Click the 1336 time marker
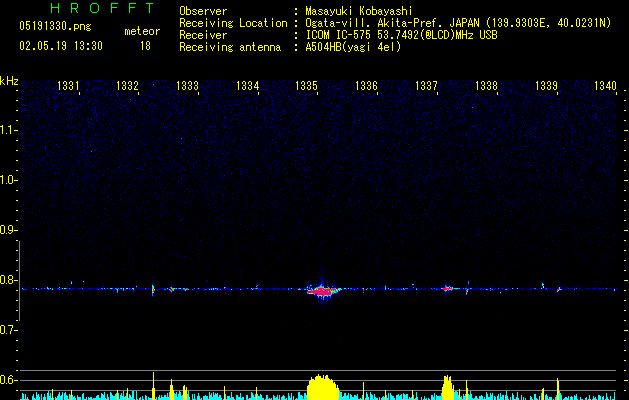This screenshot has width=629, height=400. 366,86
